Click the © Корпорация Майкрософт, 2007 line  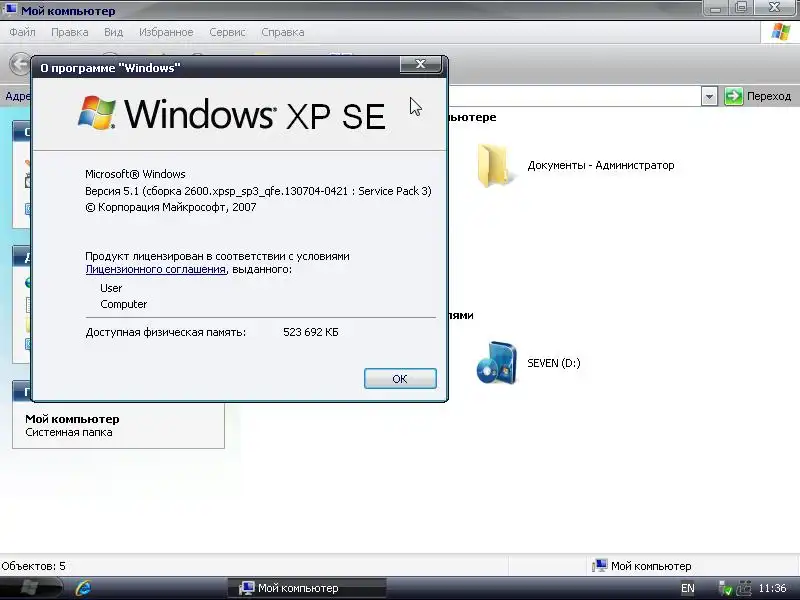171,207
